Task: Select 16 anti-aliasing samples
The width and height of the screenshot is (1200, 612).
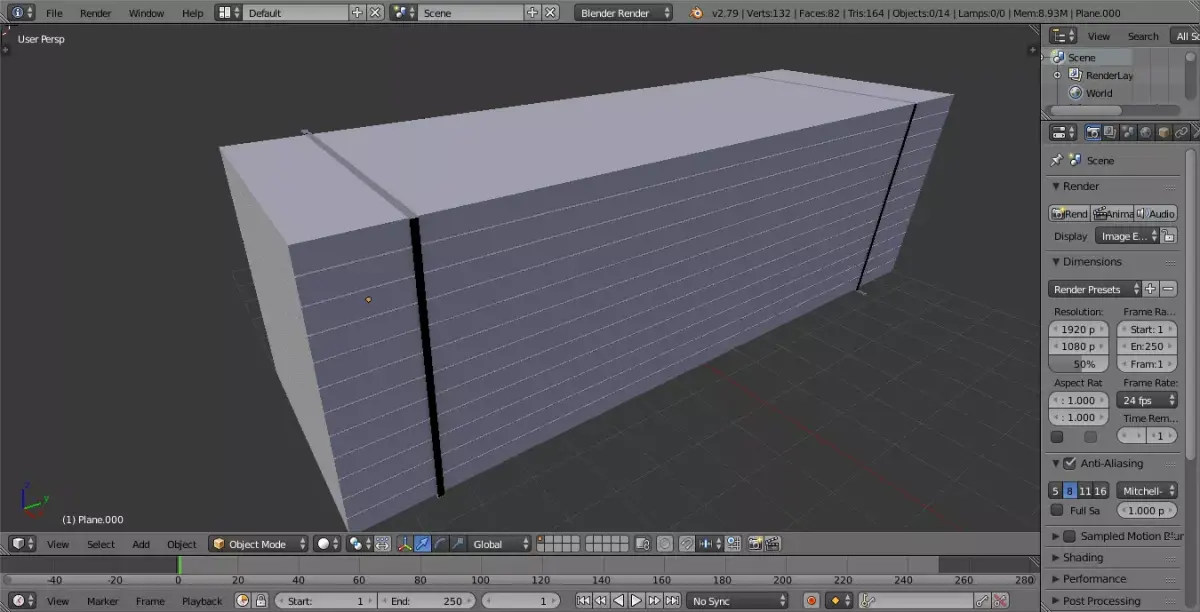Action: pyautogui.click(x=1100, y=491)
